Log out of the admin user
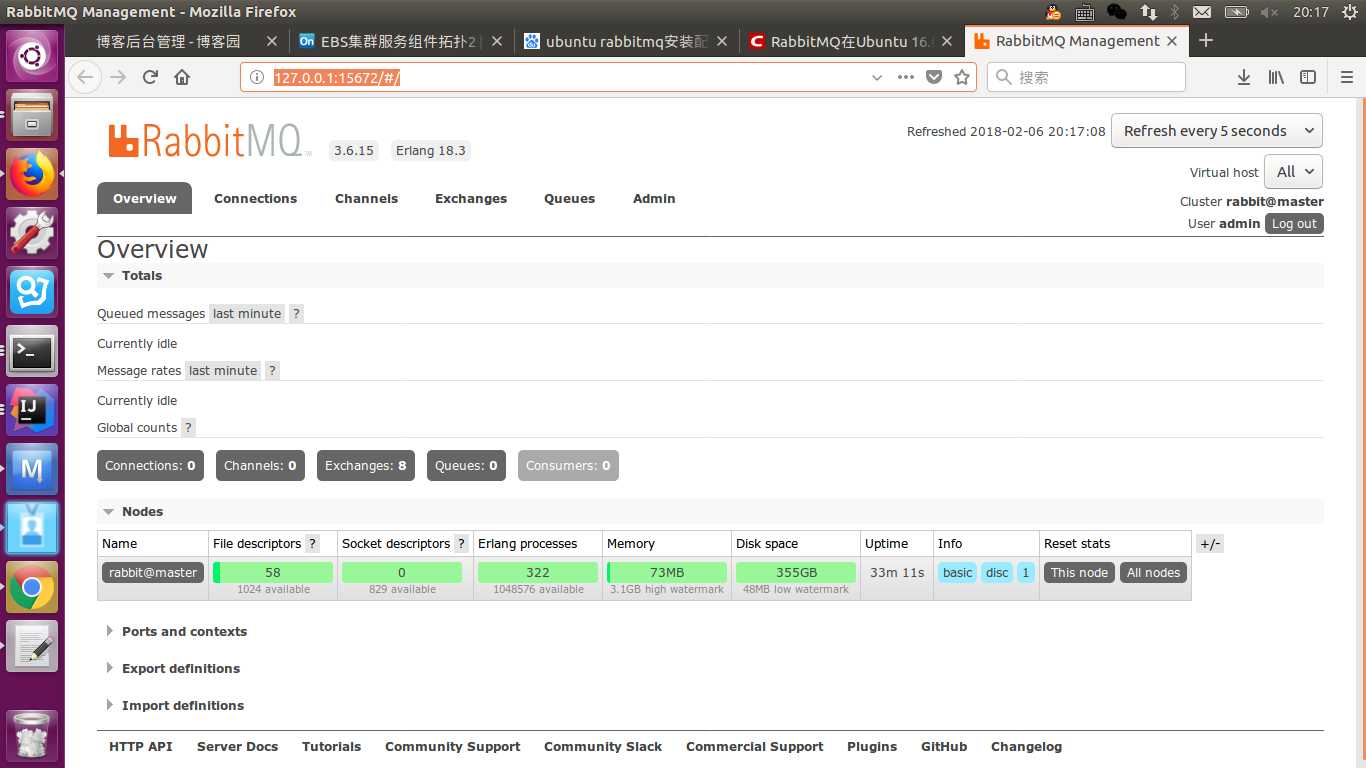The image size is (1366, 768). (x=1294, y=224)
